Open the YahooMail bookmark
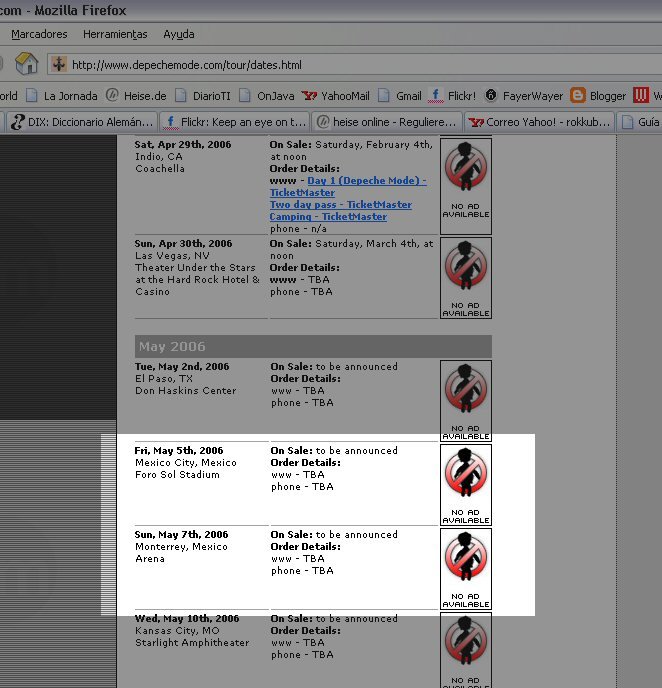Viewport: 662px width, 688px height. [336, 96]
